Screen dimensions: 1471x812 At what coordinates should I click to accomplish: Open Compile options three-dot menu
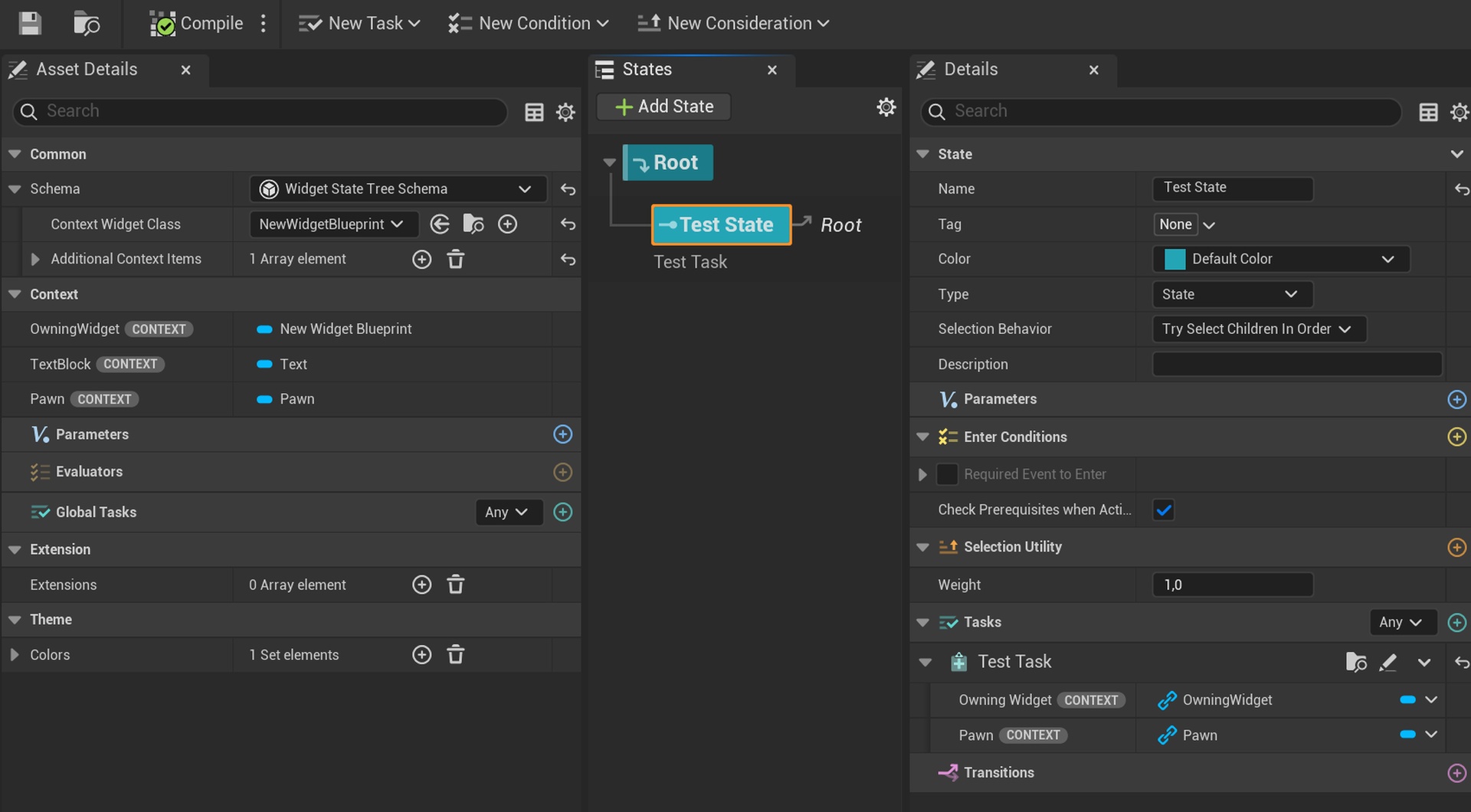263,24
